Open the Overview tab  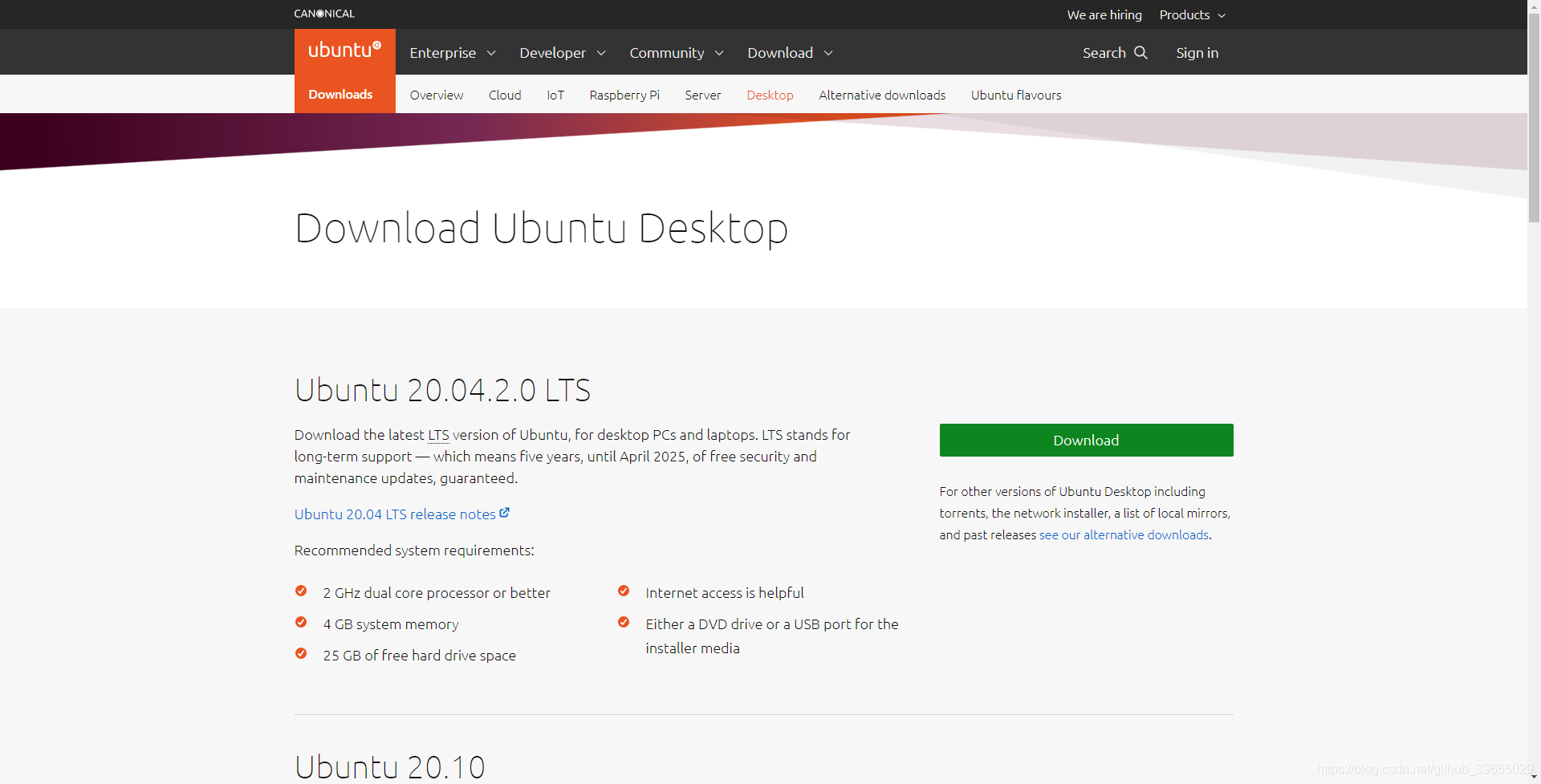[x=437, y=95]
